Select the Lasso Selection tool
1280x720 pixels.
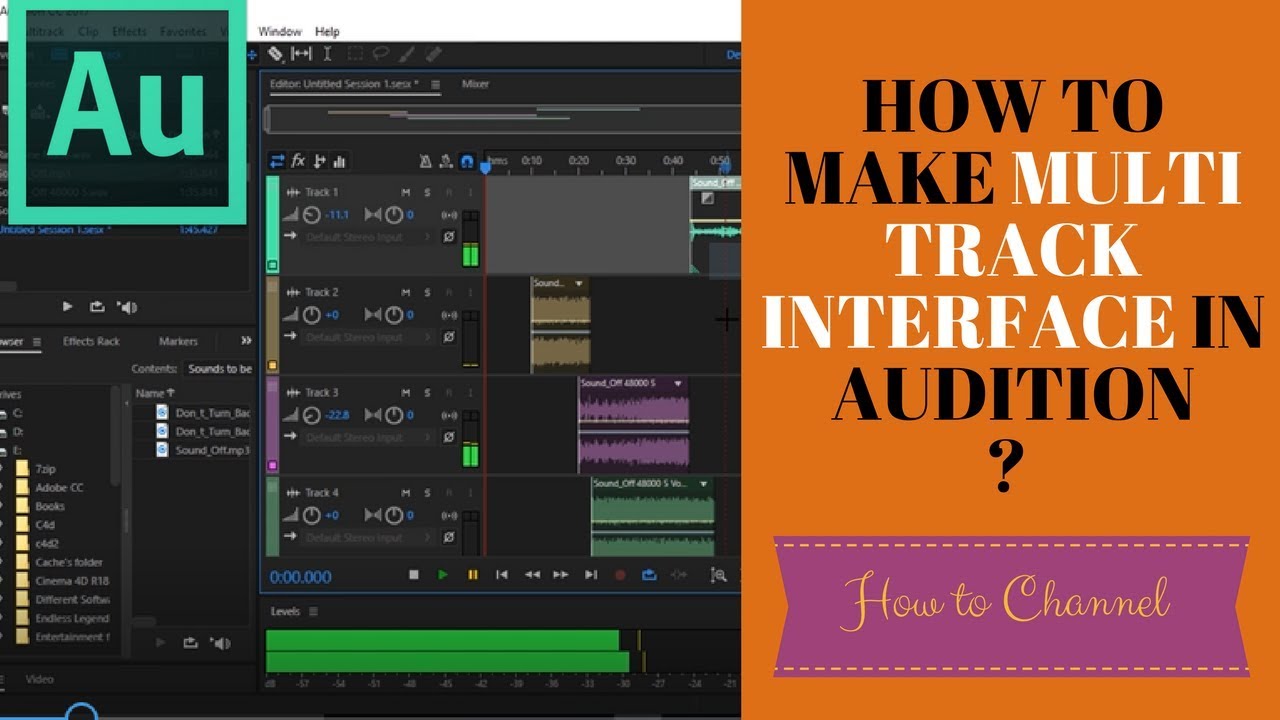380,54
